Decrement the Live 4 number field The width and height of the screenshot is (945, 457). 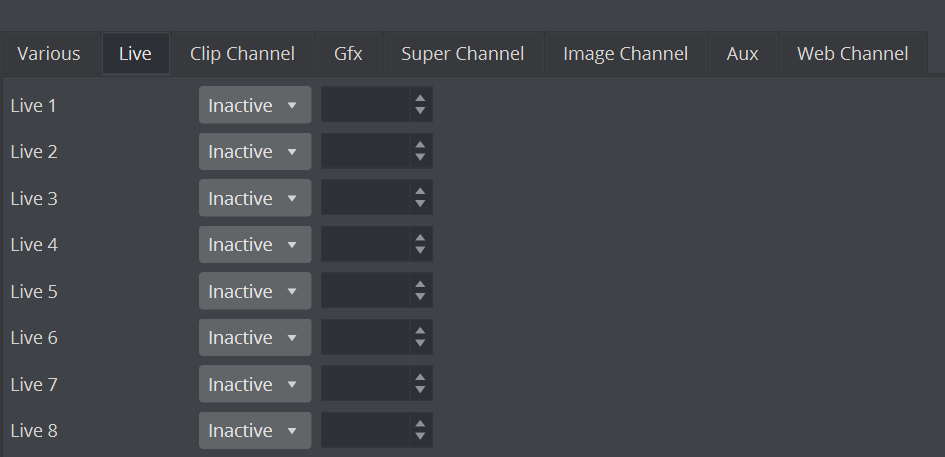[420, 251]
